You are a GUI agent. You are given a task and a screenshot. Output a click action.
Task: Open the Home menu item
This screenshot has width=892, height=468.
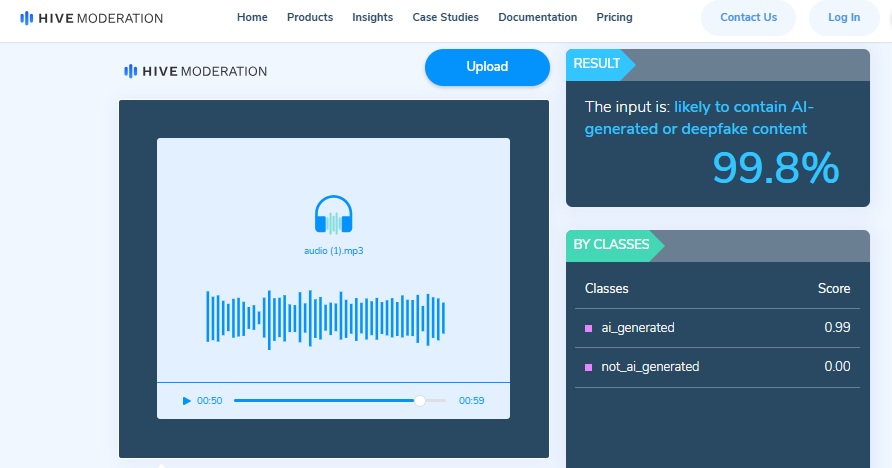(252, 18)
